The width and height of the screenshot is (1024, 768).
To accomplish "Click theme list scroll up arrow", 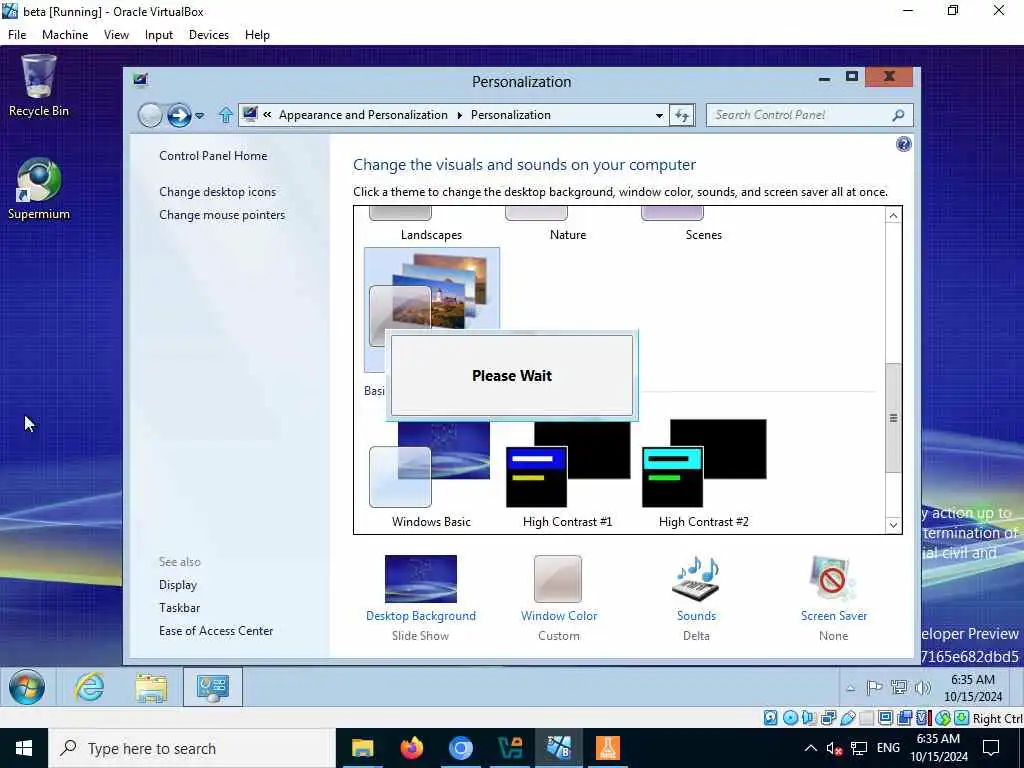I will (893, 216).
